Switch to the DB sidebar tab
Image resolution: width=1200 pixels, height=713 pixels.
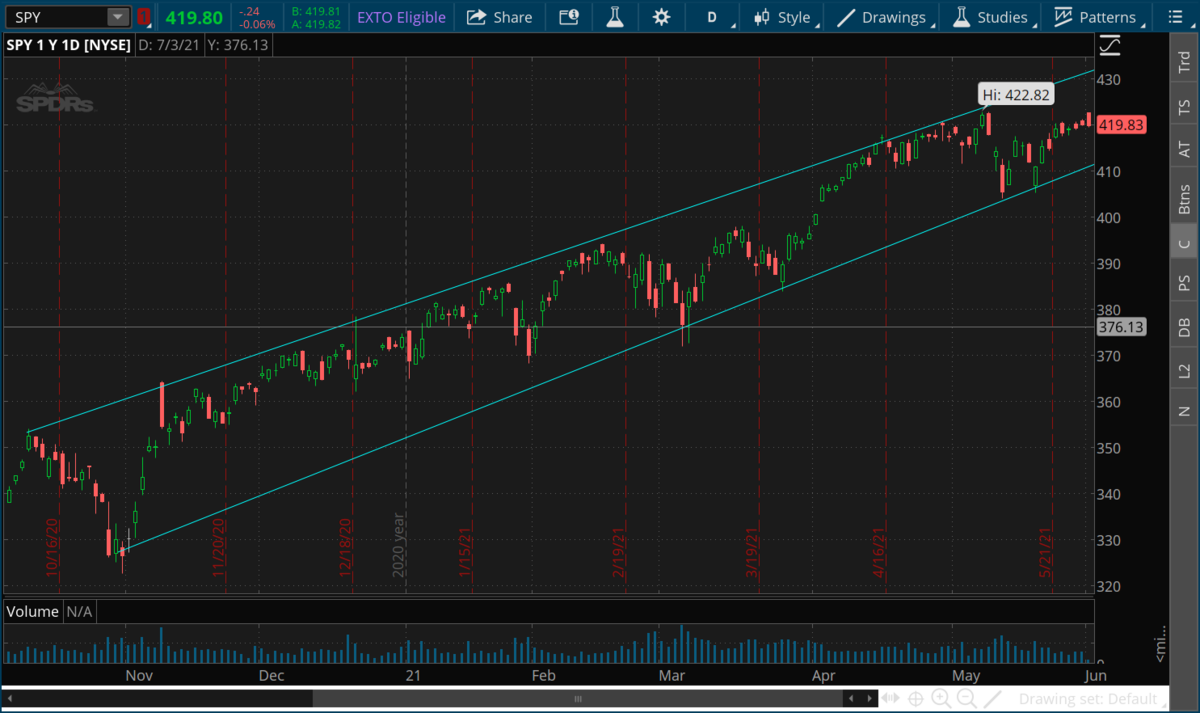pyautogui.click(x=1184, y=326)
